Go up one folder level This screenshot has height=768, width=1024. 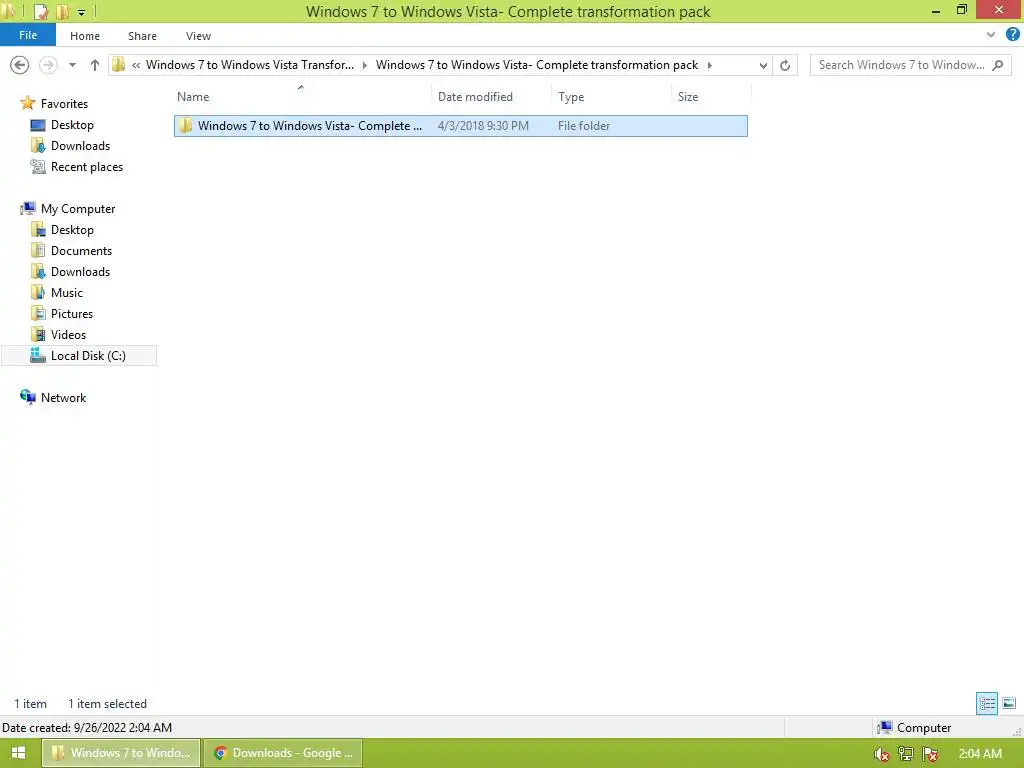click(x=95, y=65)
